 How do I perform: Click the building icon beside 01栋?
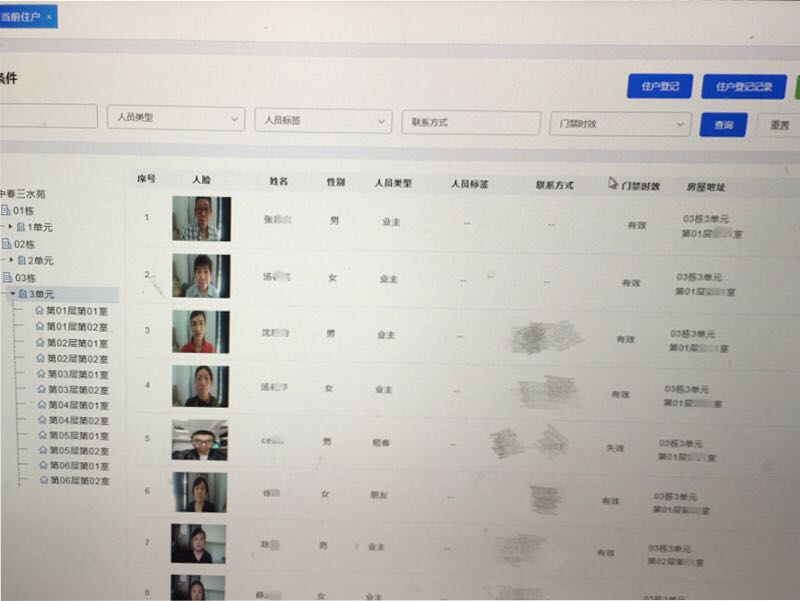click(x=6, y=211)
